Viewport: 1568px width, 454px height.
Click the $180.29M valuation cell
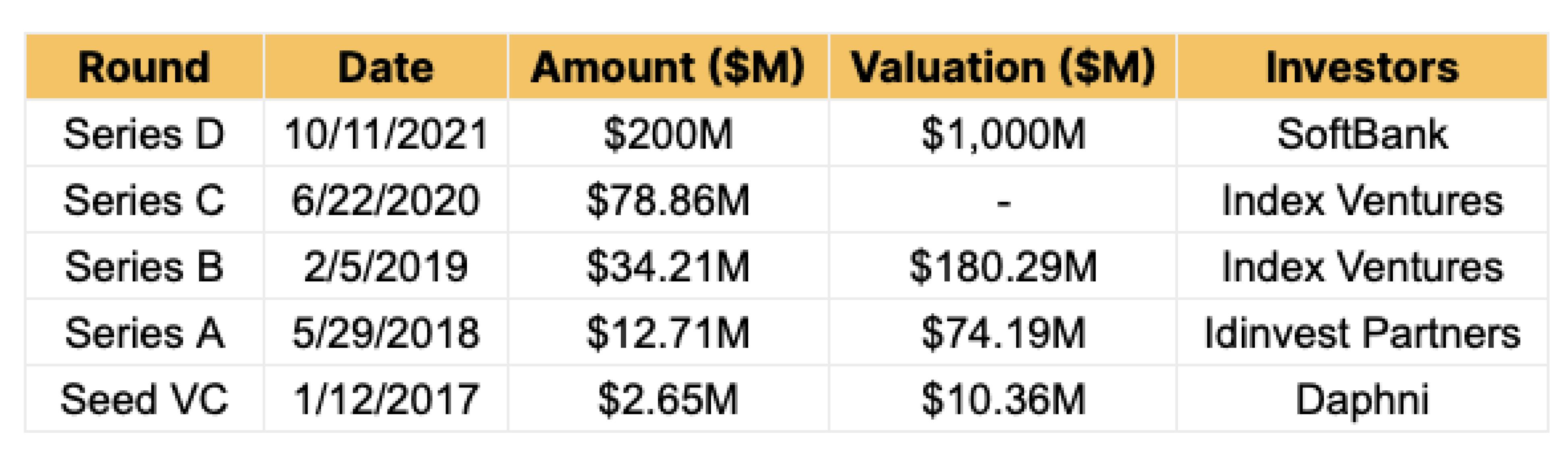(1002, 266)
